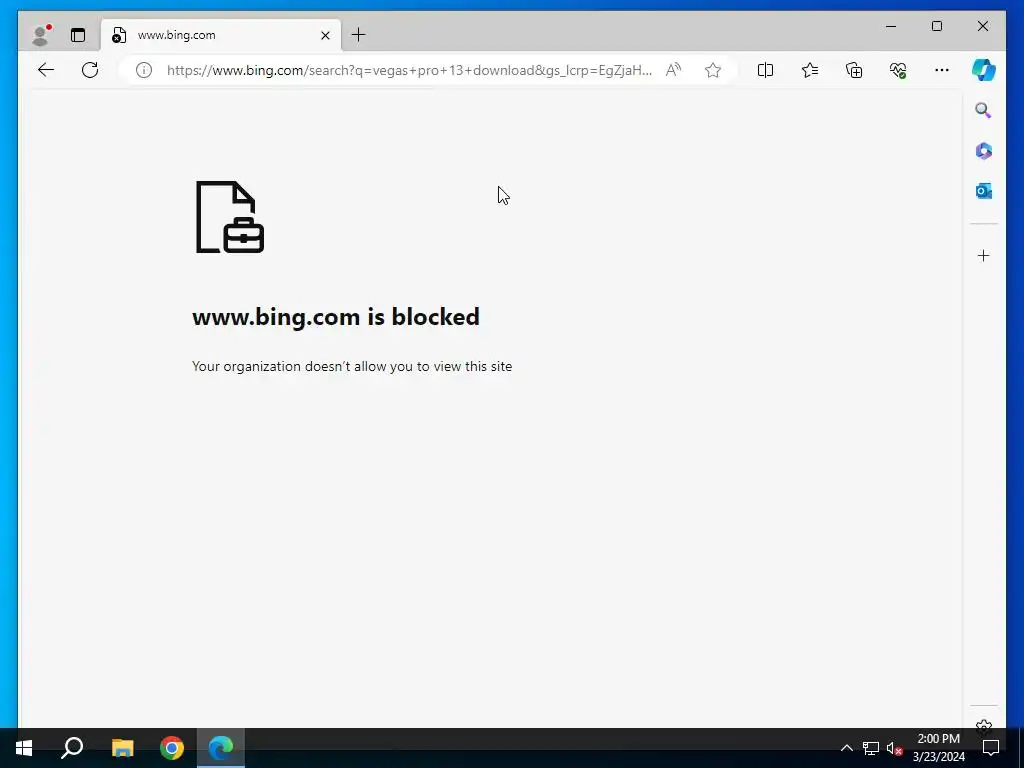Open the Edge profile icon
The height and width of the screenshot is (768, 1024).
coord(41,35)
